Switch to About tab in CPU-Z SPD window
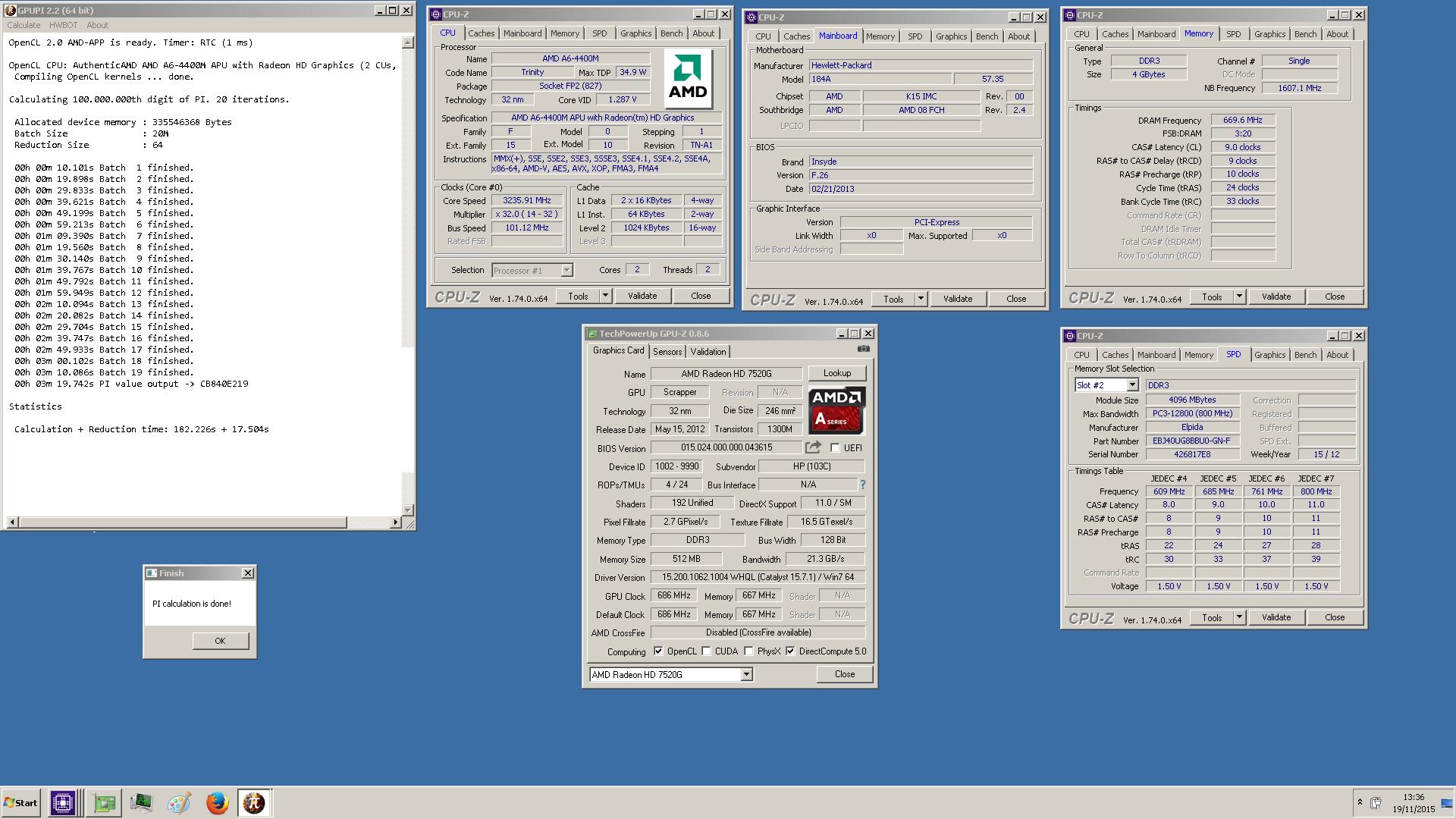Viewport: 1456px width, 819px height. coord(1337,355)
